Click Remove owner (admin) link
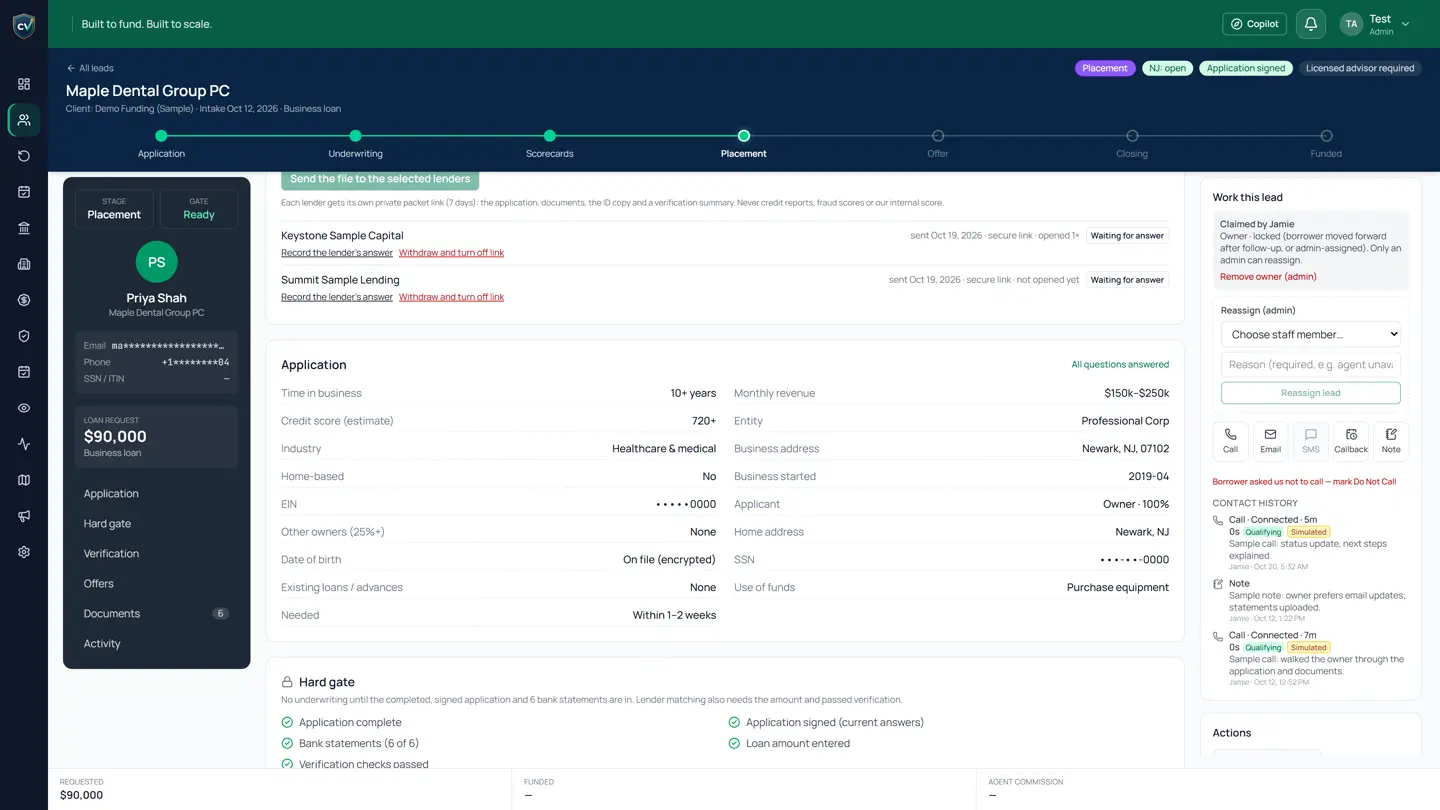The height and width of the screenshot is (810, 1440). (x=1268, y=277)
